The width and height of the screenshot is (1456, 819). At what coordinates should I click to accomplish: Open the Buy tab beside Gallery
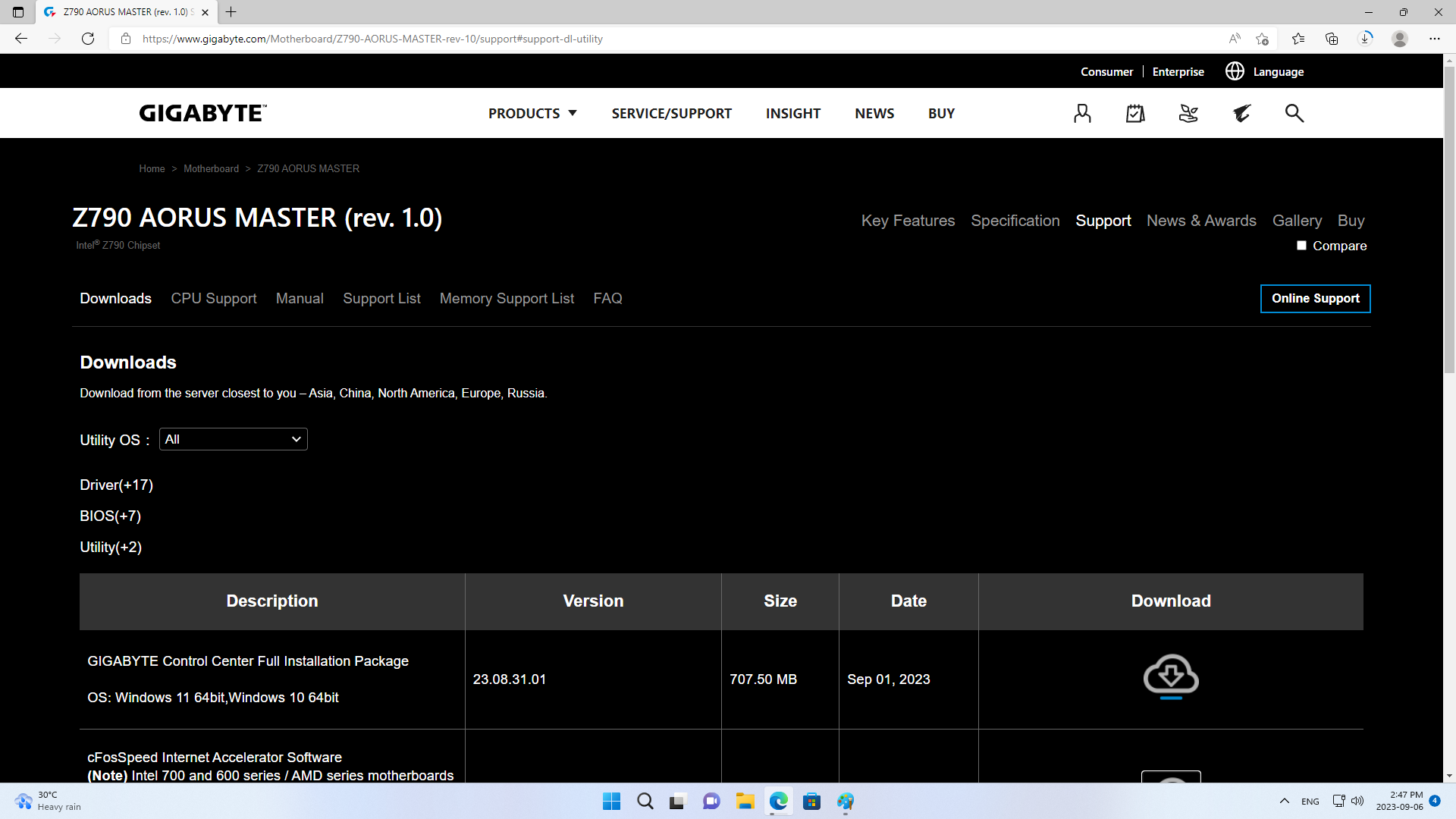pos(1351,221)
